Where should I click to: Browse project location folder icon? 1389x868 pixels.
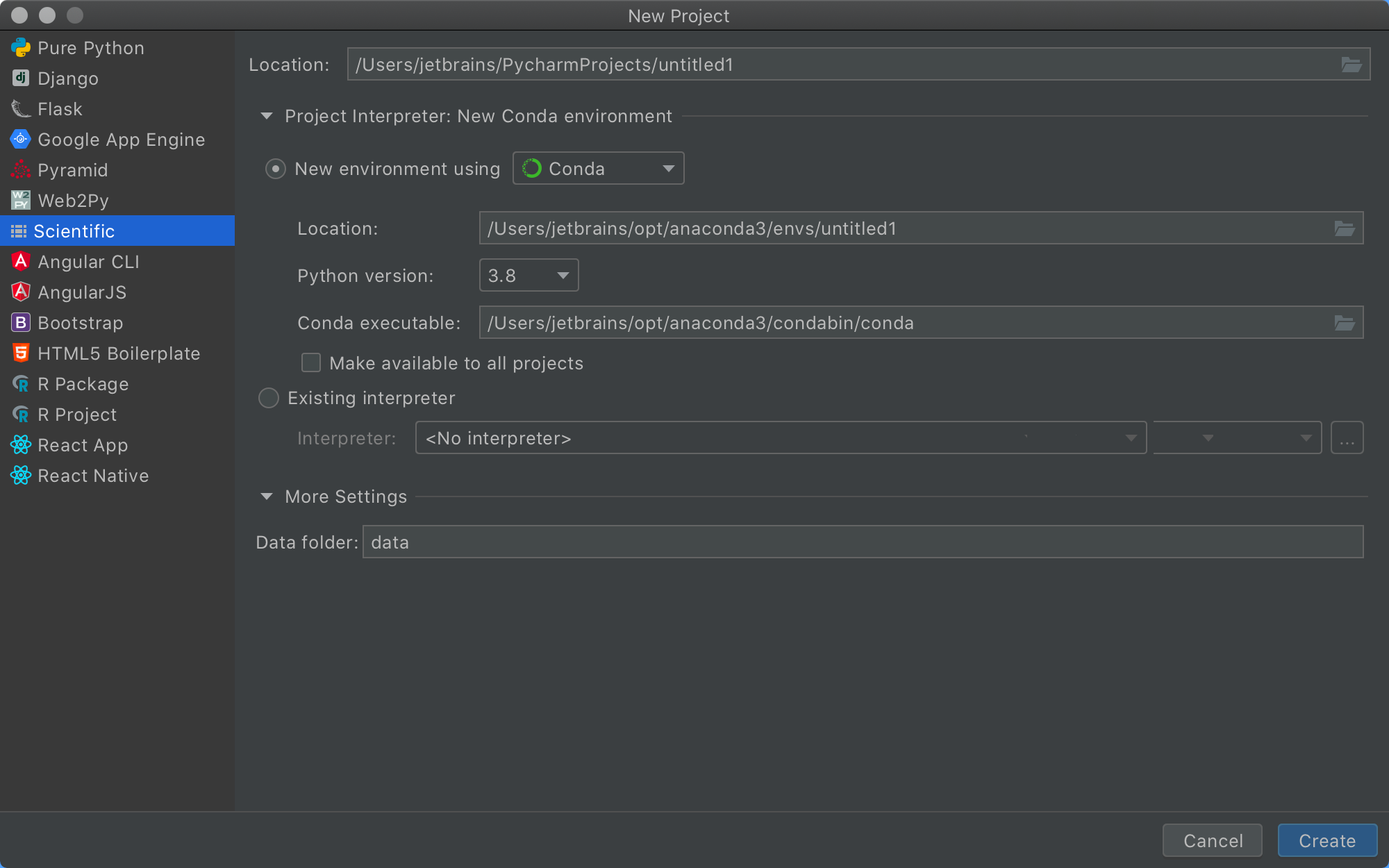pyautogui.click(x=1351, y=65)
